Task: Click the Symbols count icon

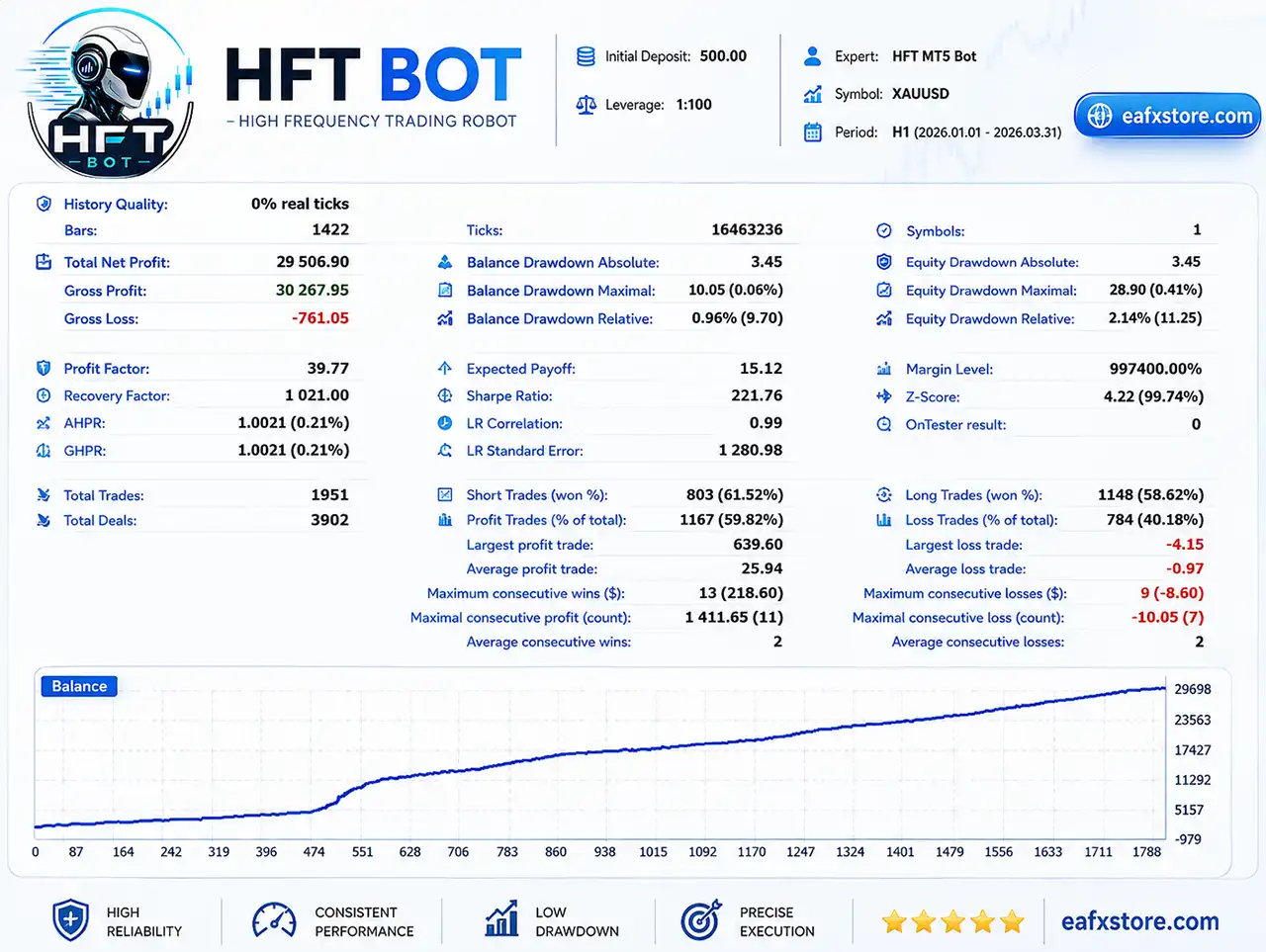Action: [884, 230]
